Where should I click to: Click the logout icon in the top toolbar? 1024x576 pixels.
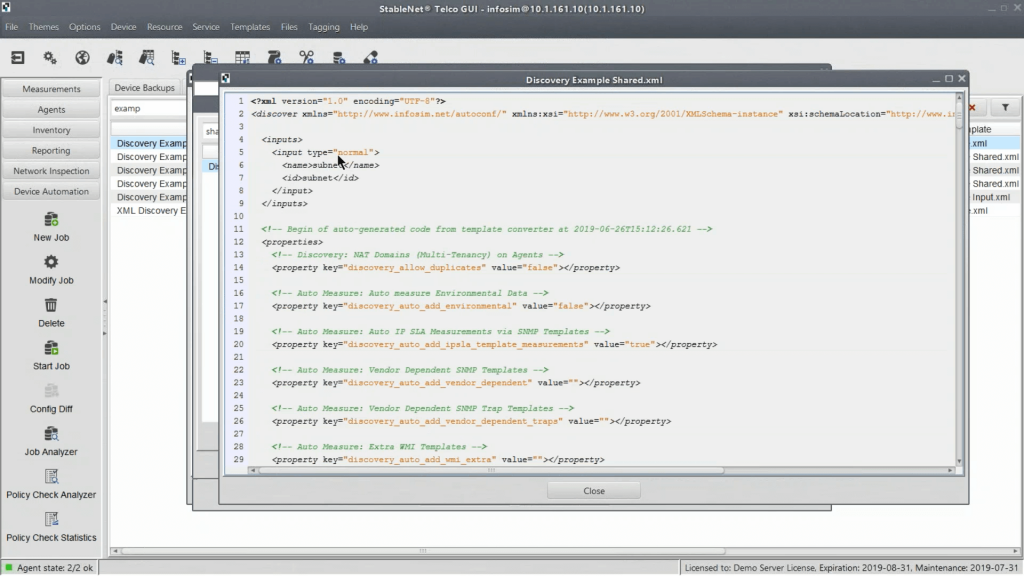18,58
